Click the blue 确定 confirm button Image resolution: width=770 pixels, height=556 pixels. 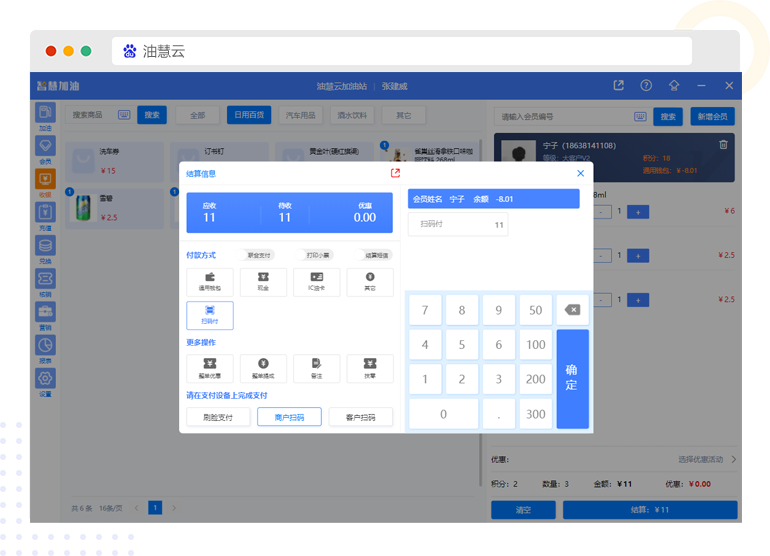pyautogui.click(x=572, y=378)
